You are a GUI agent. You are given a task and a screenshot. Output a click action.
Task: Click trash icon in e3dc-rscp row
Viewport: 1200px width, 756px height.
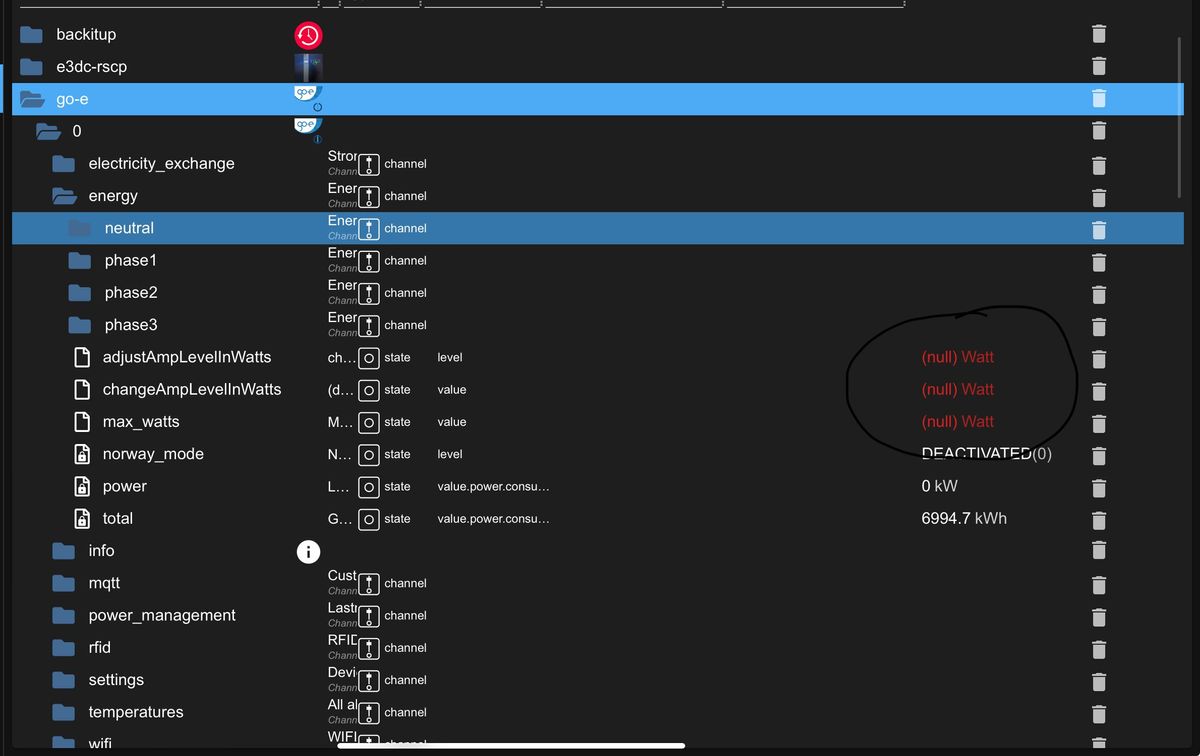(x=1098, y=66)
